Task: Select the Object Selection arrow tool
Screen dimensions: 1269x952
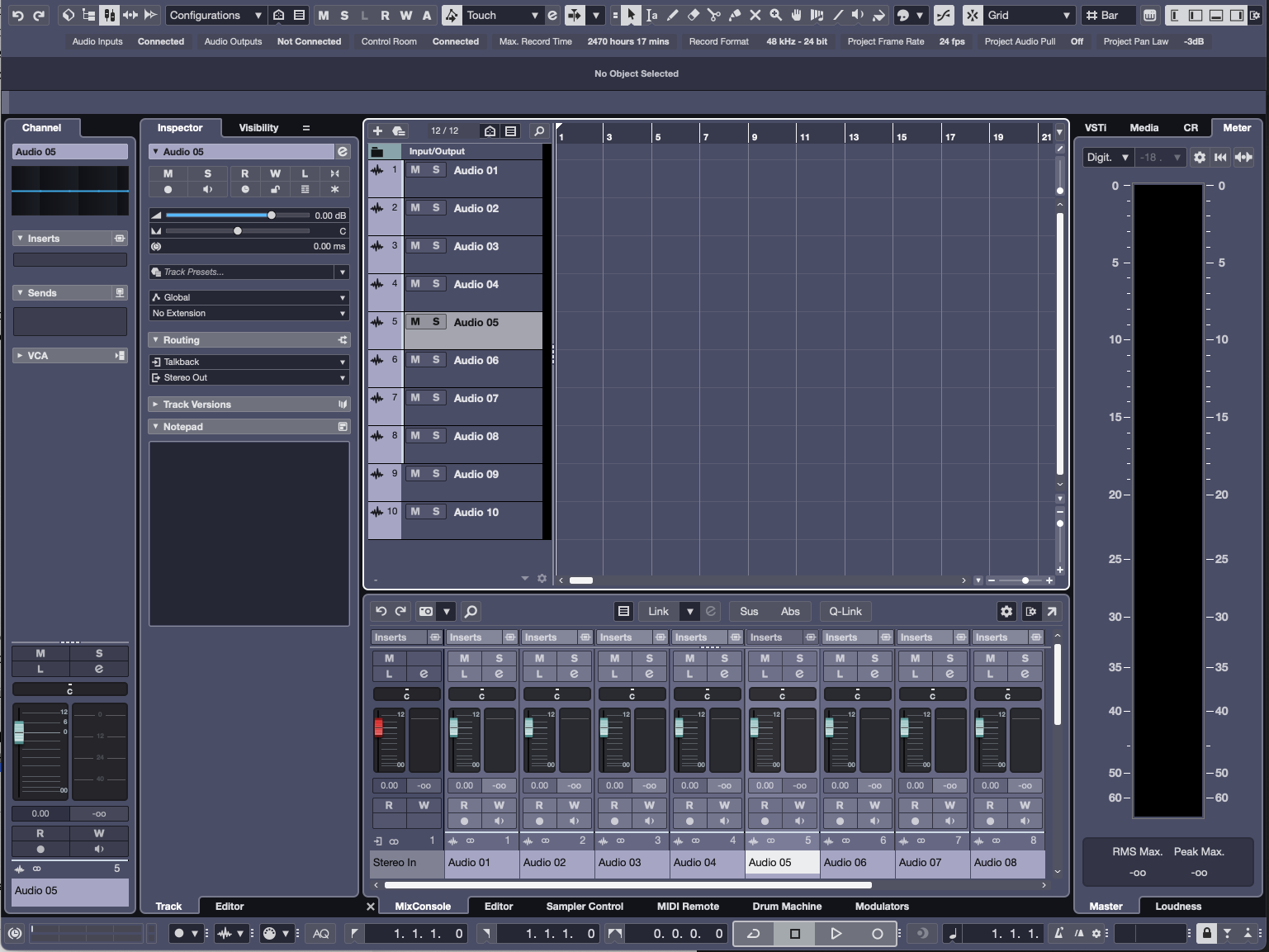Action: (631, 15)
